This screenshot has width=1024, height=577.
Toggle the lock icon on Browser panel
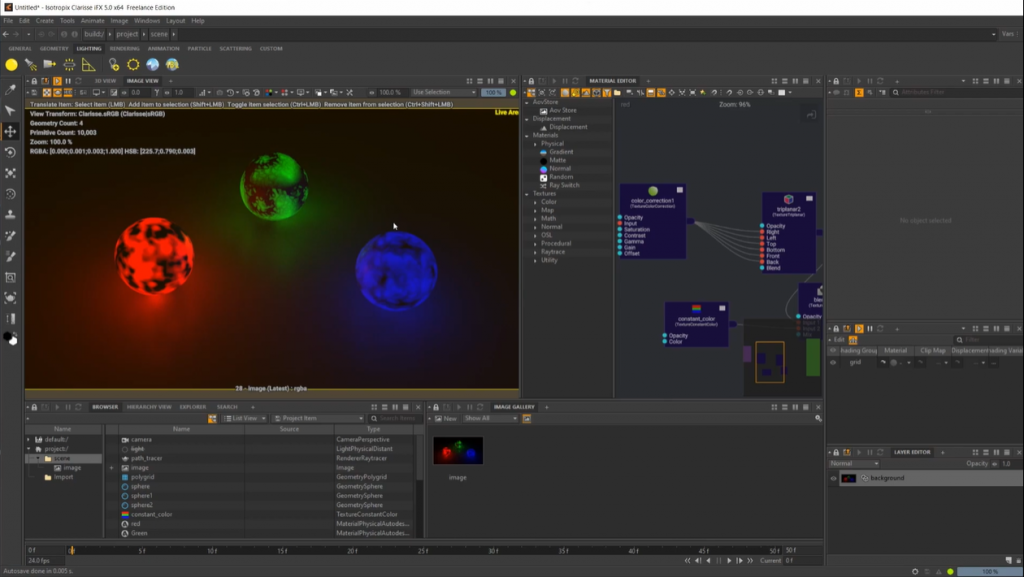point(34,407)
